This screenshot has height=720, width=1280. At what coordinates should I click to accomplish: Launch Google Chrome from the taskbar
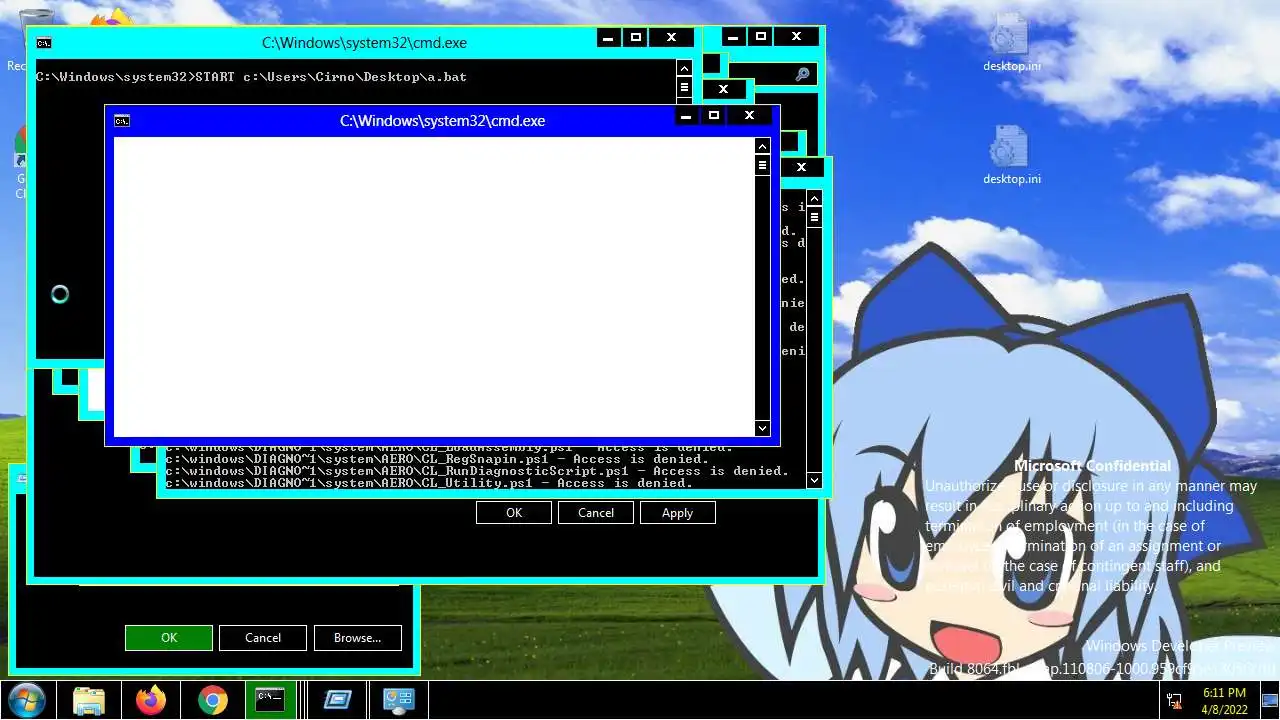coord(213,700)
